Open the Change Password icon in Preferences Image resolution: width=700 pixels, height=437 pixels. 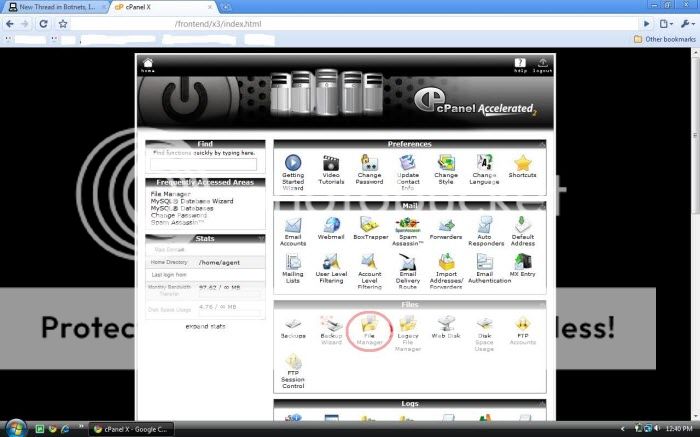(369, 165)
